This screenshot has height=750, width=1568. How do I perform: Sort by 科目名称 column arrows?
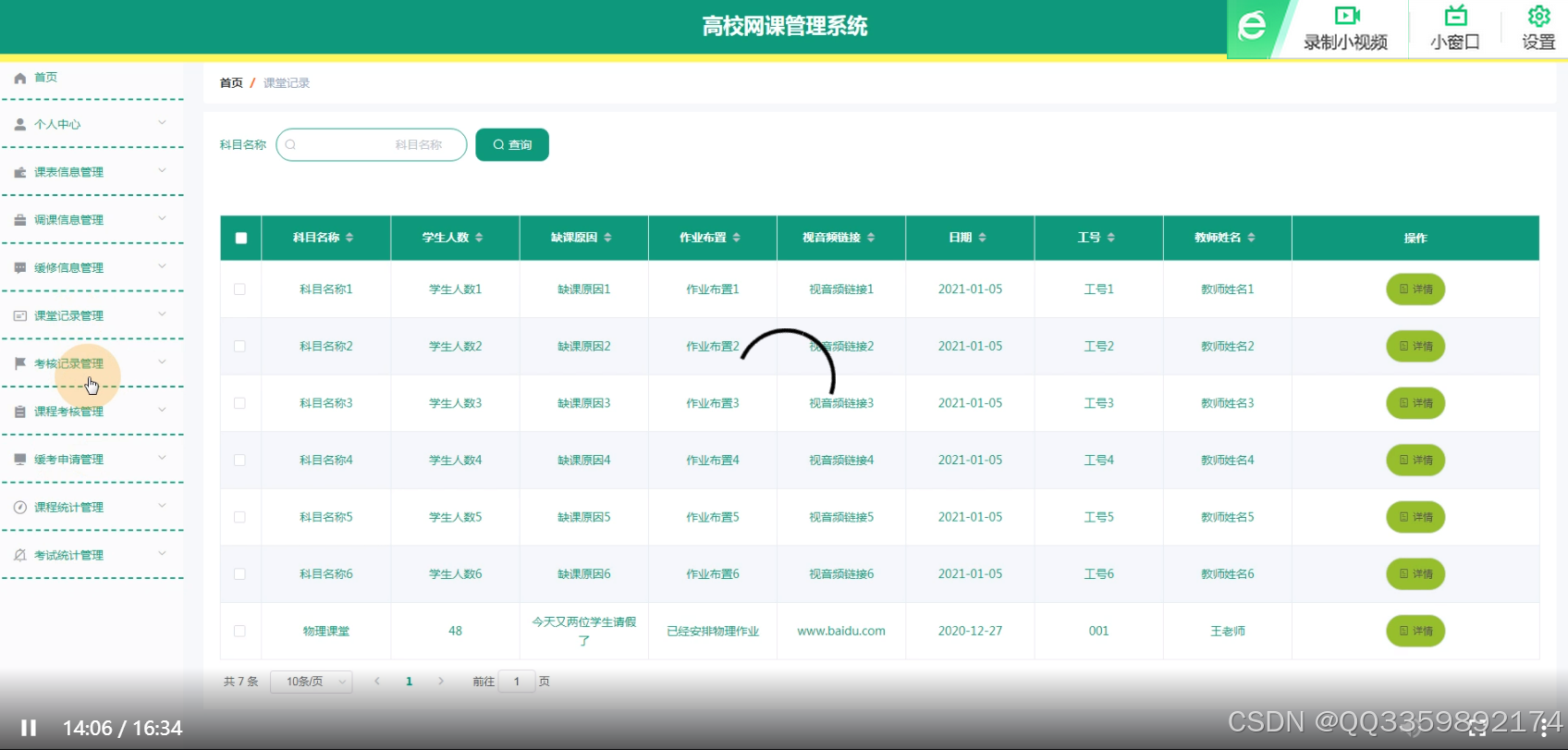349,238
